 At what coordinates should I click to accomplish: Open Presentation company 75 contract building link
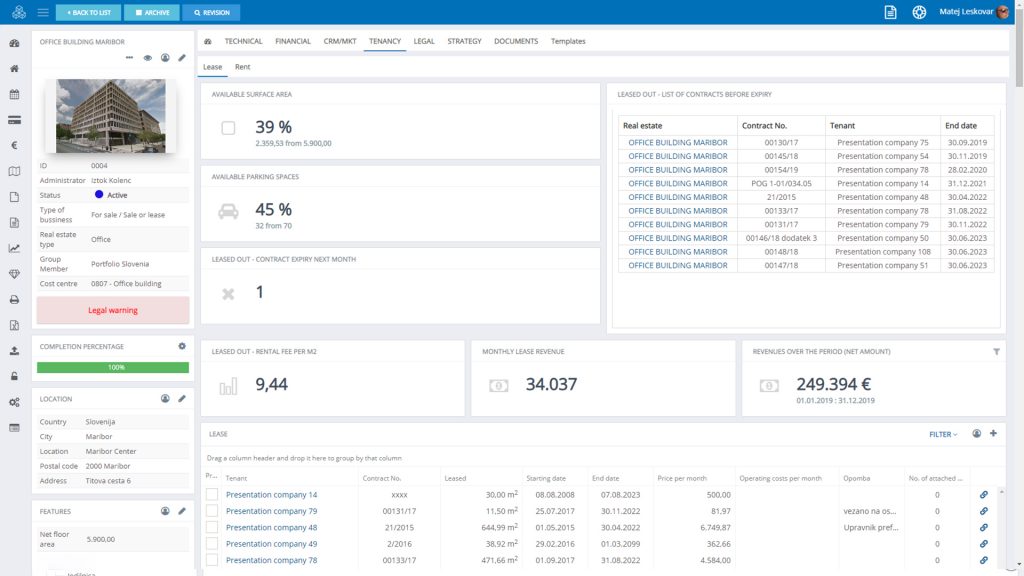677,143
